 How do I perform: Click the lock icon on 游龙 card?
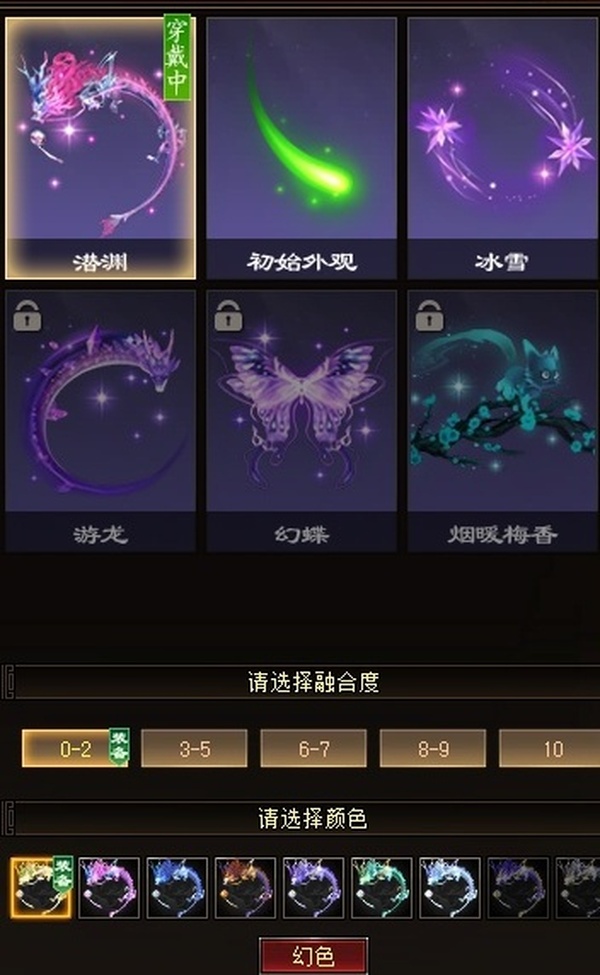pyautogui.click(x=27, y=315)
